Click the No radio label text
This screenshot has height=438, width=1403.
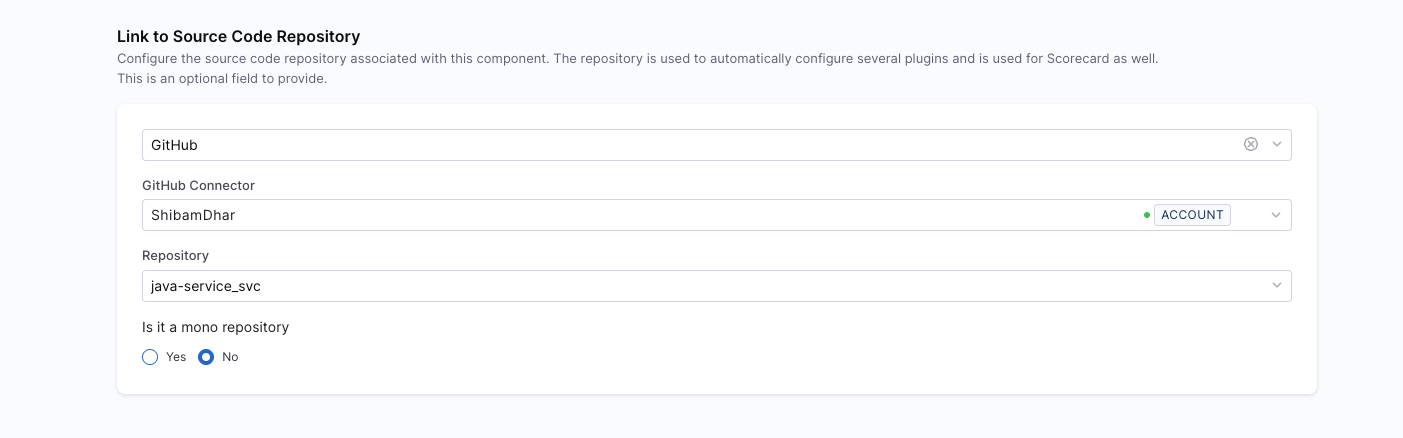tap(230, 357)
